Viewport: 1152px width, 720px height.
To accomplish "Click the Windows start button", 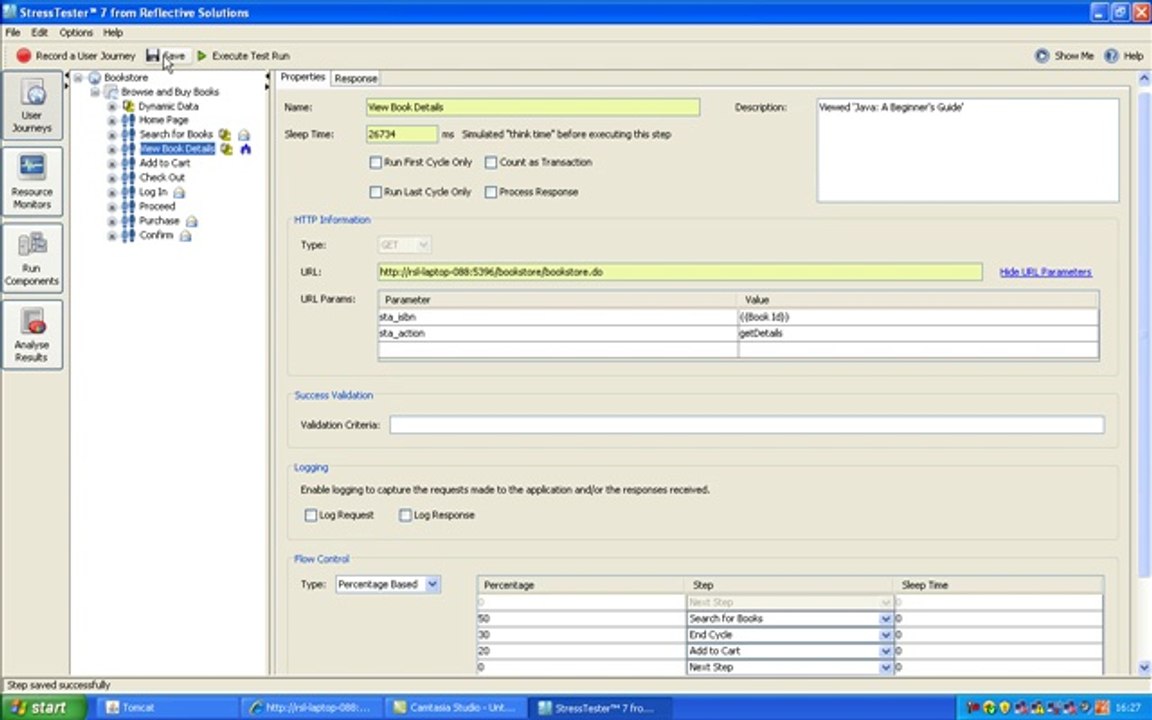I will (43, 708).
